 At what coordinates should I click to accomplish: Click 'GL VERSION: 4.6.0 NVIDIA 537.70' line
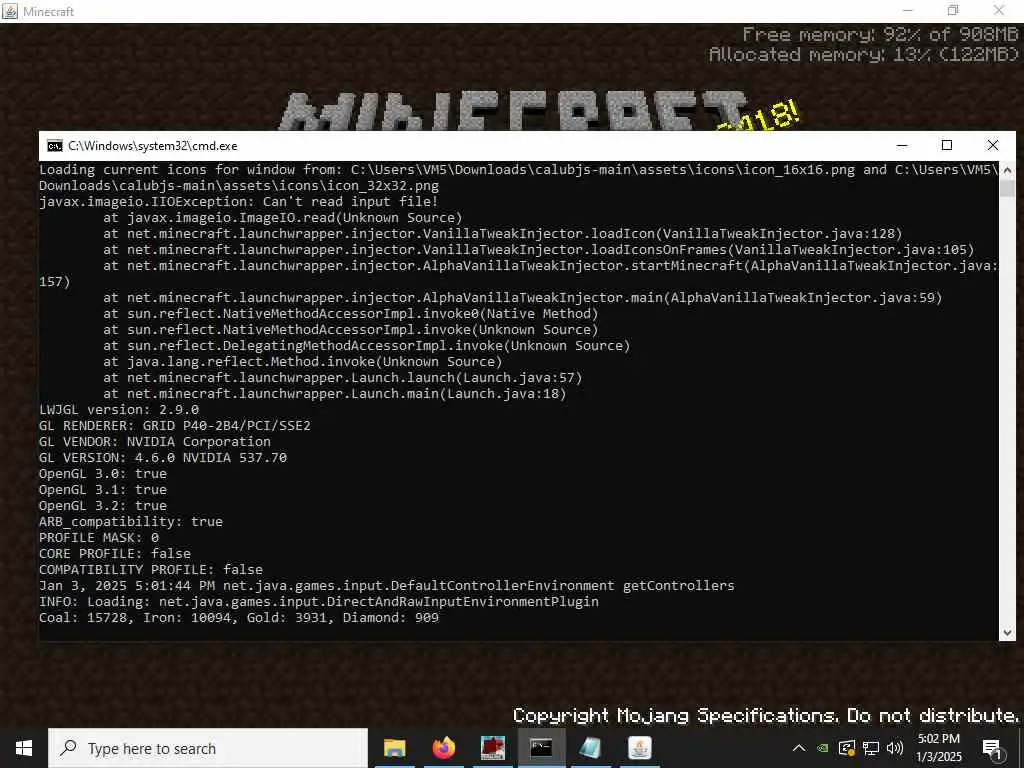click(163, 458)
